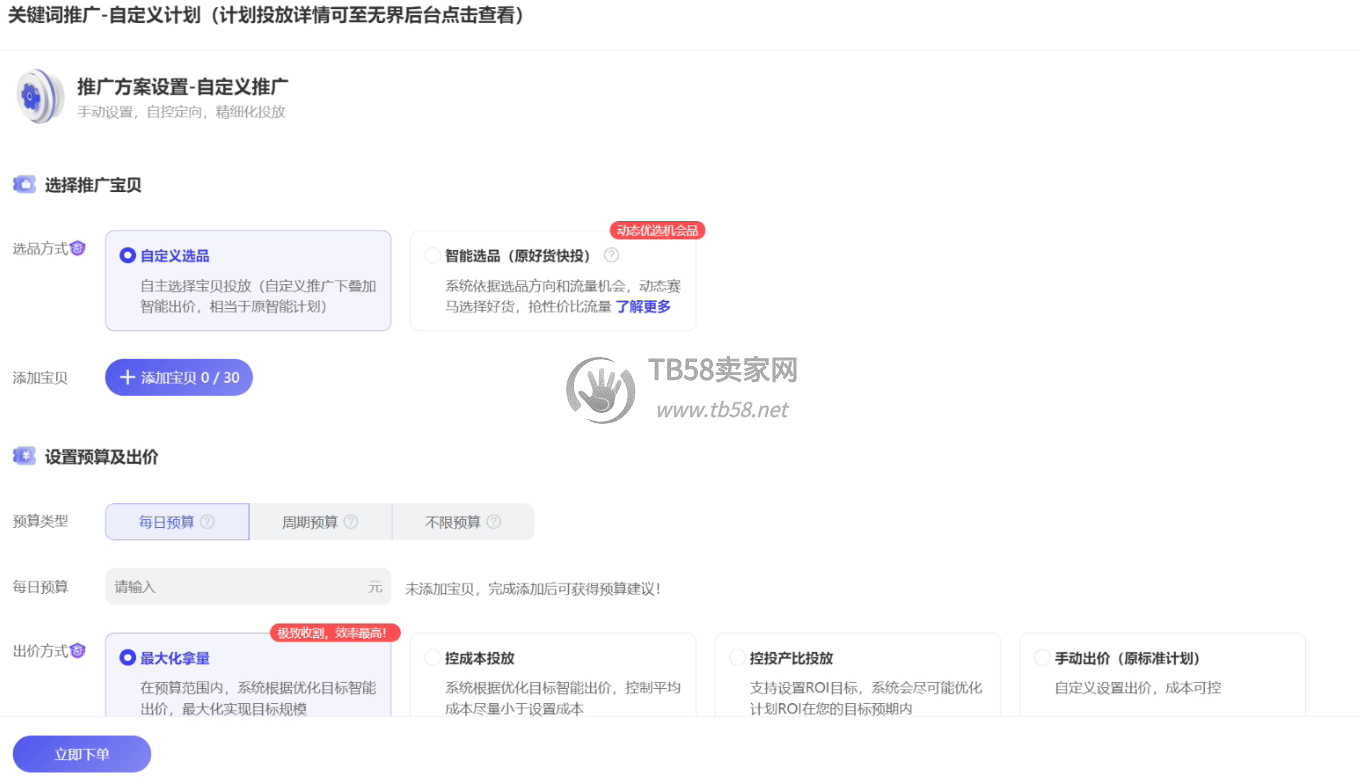Click the 每日预算 amount input field
Image resolution: width=1360 pixels, height=780 pixels.
[238, 587]
